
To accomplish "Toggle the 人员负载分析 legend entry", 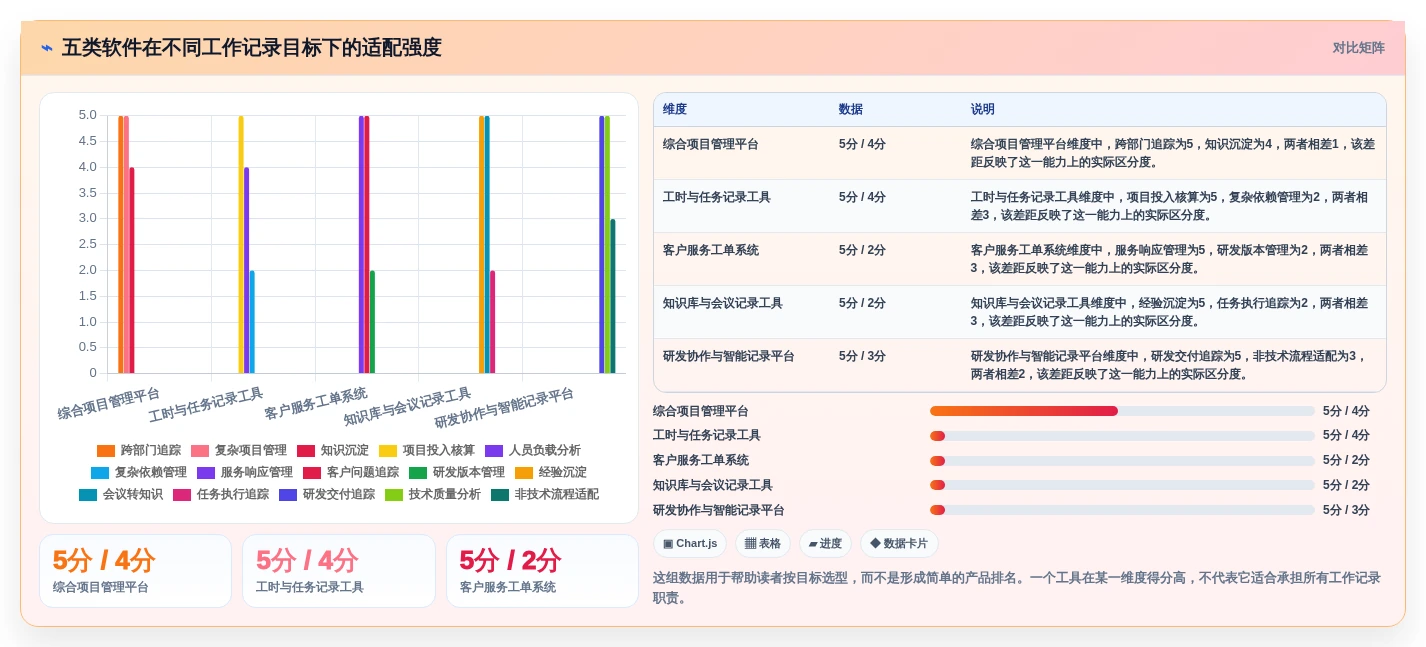I will click(533, 451).
